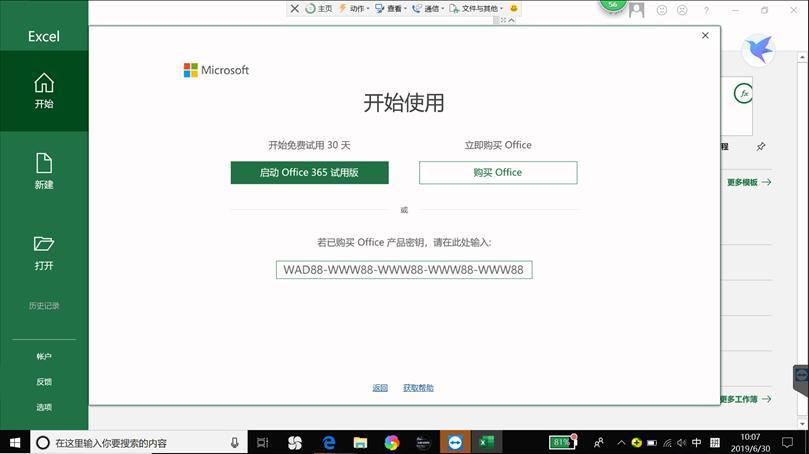Open the volume speaker tray icon
Screen dimensions: 809x454
click(x=682, y=443)
